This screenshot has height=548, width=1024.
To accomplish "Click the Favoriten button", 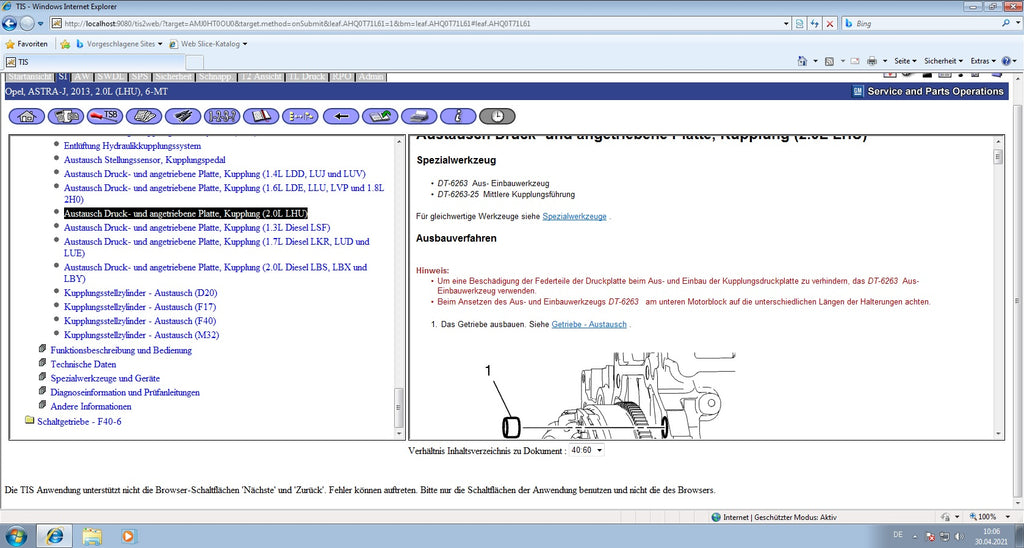I will 27,44.
